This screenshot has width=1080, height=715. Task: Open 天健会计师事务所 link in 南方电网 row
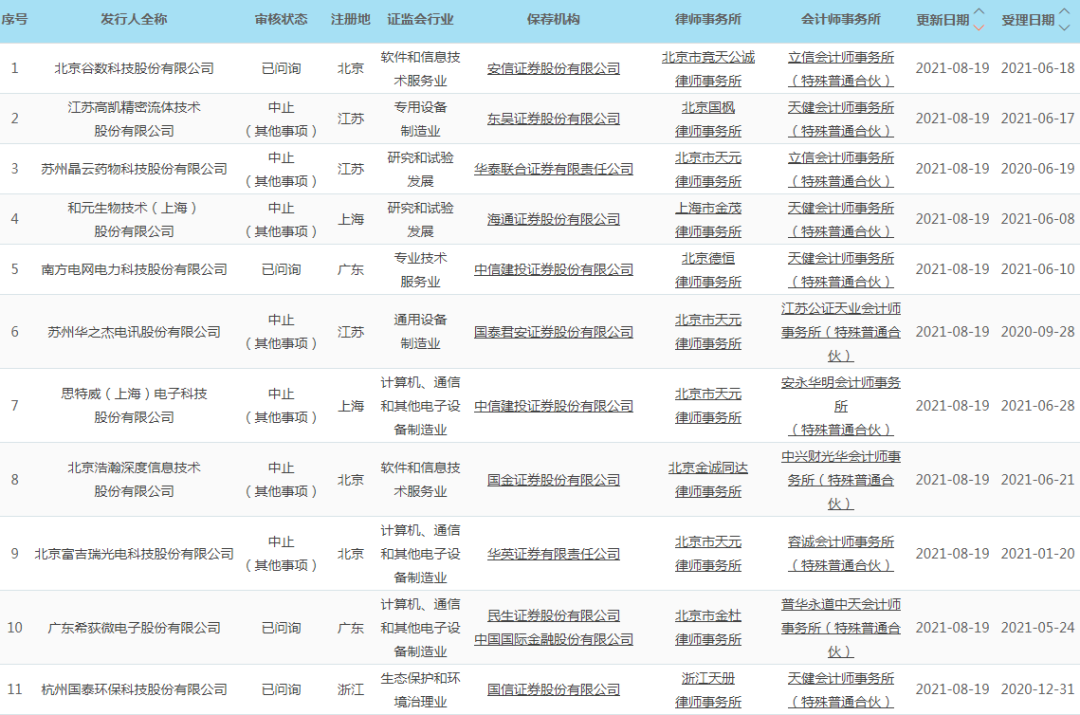pyautogui.click(x=841, y=270)
